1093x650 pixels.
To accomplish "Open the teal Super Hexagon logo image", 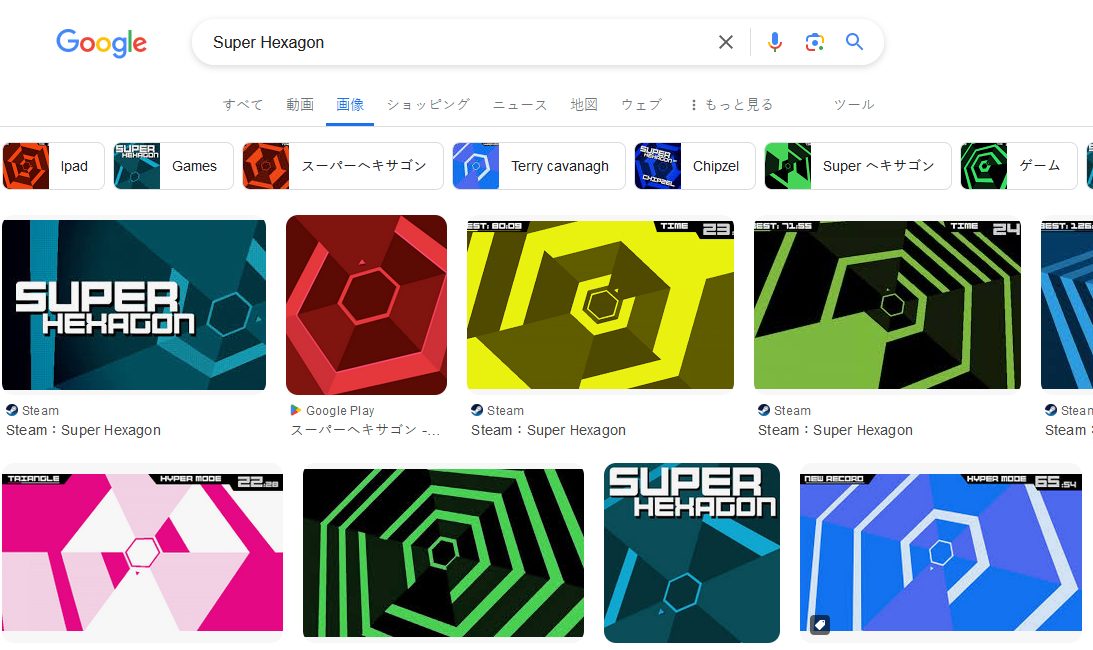I will coord(134,305).
